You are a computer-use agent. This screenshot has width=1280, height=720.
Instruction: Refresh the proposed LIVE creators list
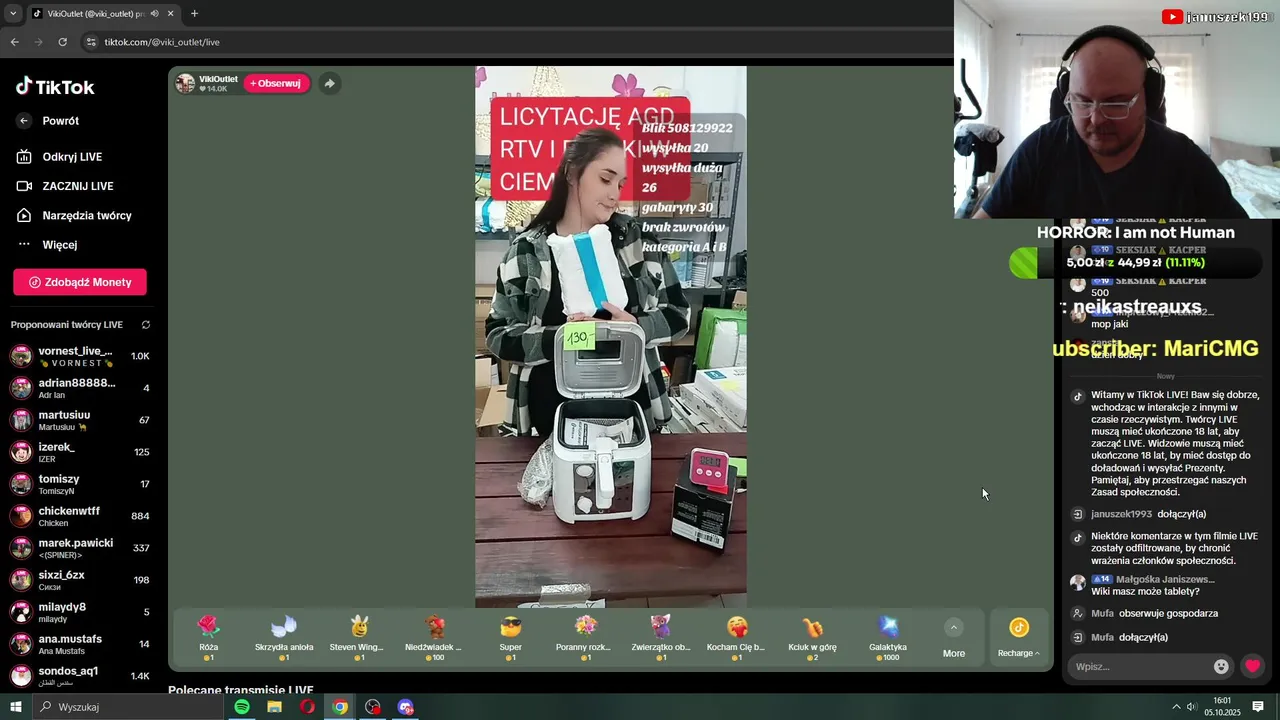[x=146, y=325]
